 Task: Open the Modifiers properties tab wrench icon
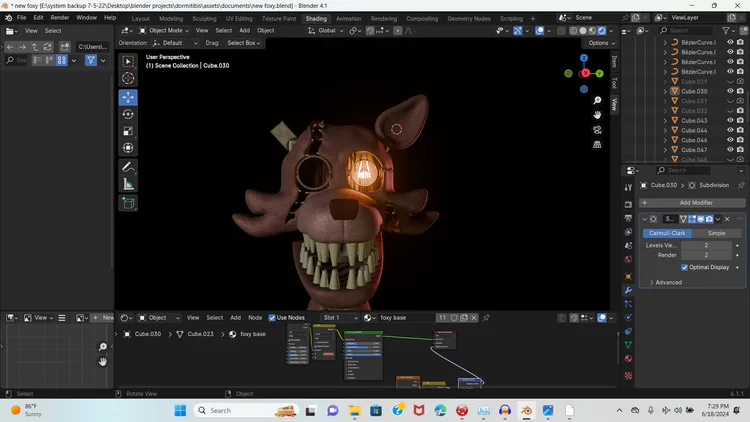click(628, 290)
